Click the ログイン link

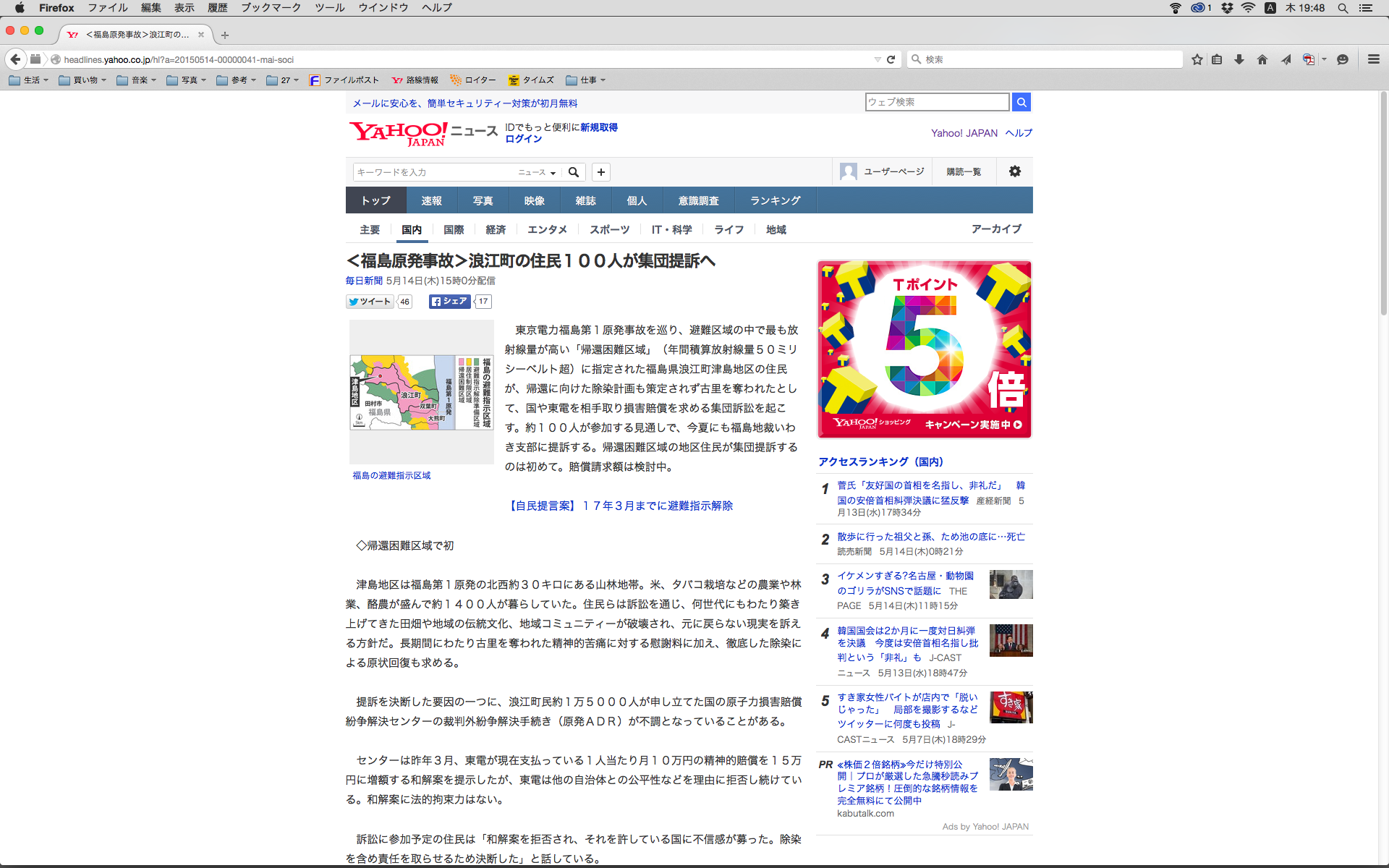tap(523, 139)
